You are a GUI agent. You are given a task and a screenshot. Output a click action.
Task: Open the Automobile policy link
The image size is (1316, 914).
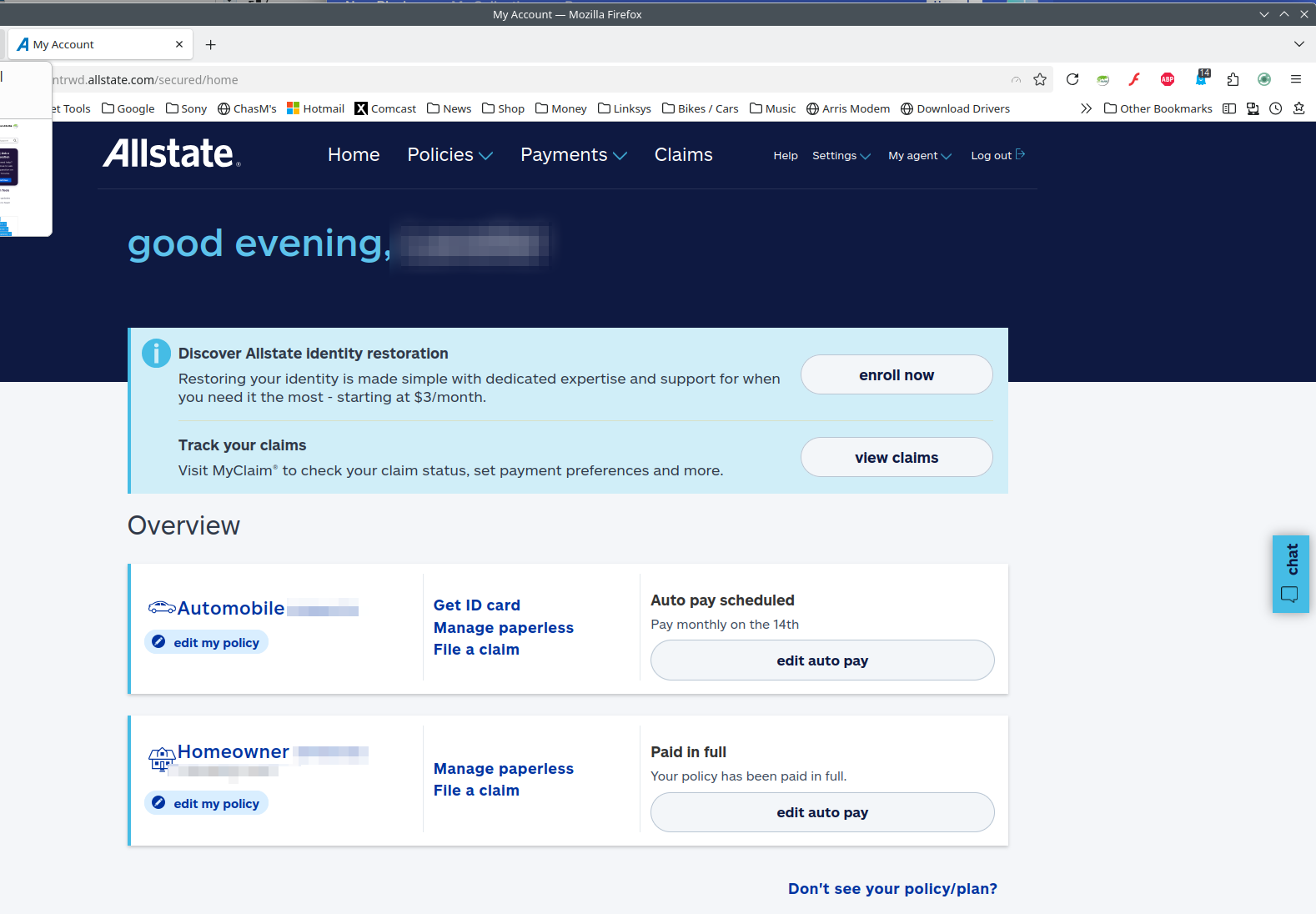[x=231, y=608]
